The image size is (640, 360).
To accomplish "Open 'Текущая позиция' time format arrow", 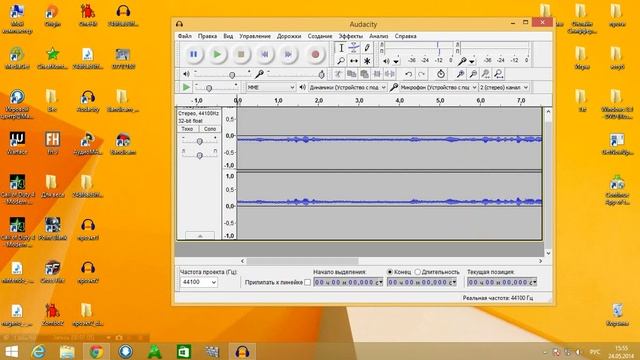I will tap(534, 282).
